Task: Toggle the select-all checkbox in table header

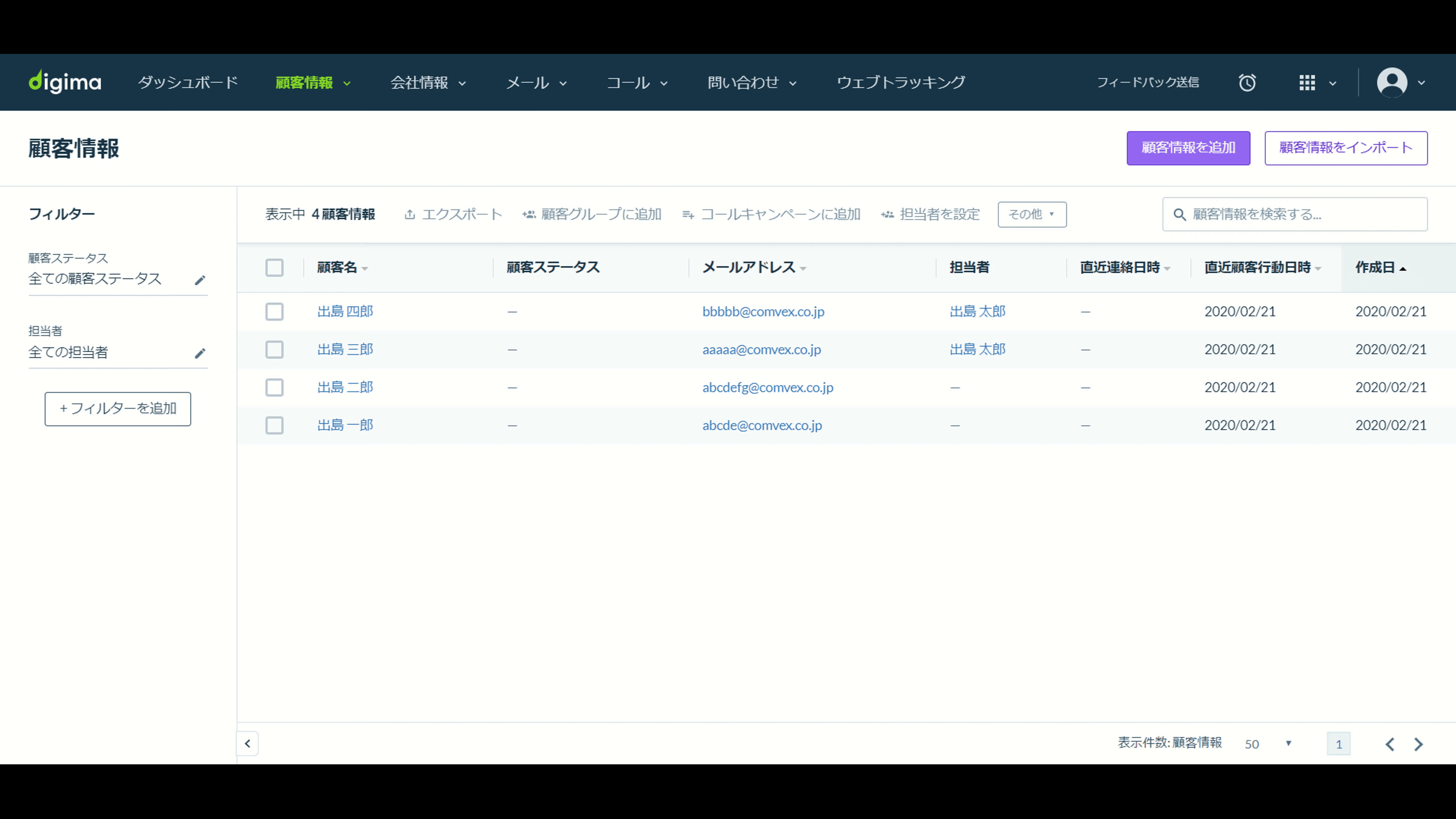Action: [x=275, y=267]
